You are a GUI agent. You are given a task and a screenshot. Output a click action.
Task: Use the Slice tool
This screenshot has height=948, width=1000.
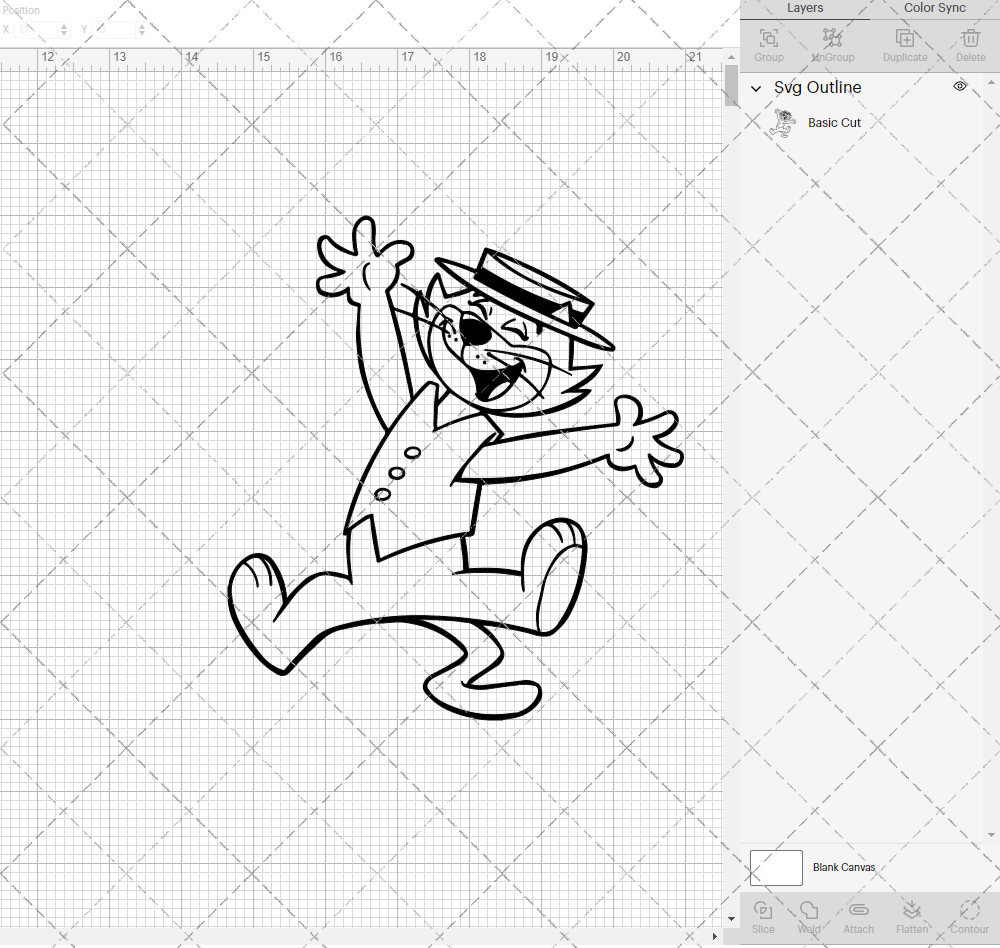[763, 917]
